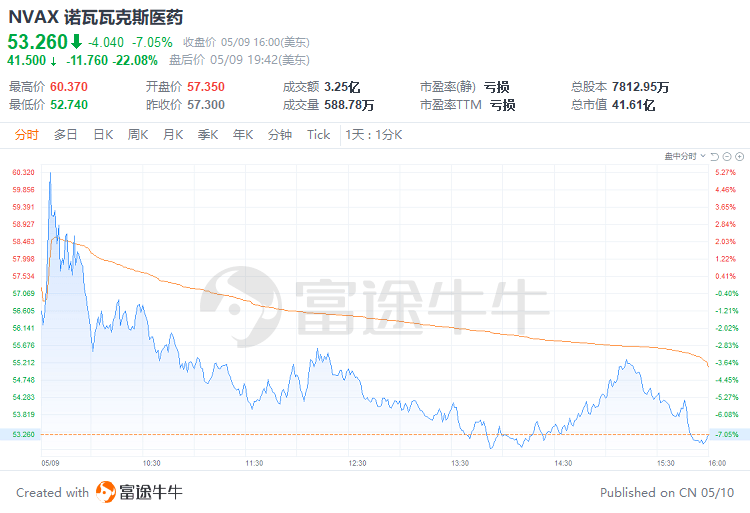Click the -22.08% after-hours change
This screenshot has width=750, height=513.
(135, 60)
